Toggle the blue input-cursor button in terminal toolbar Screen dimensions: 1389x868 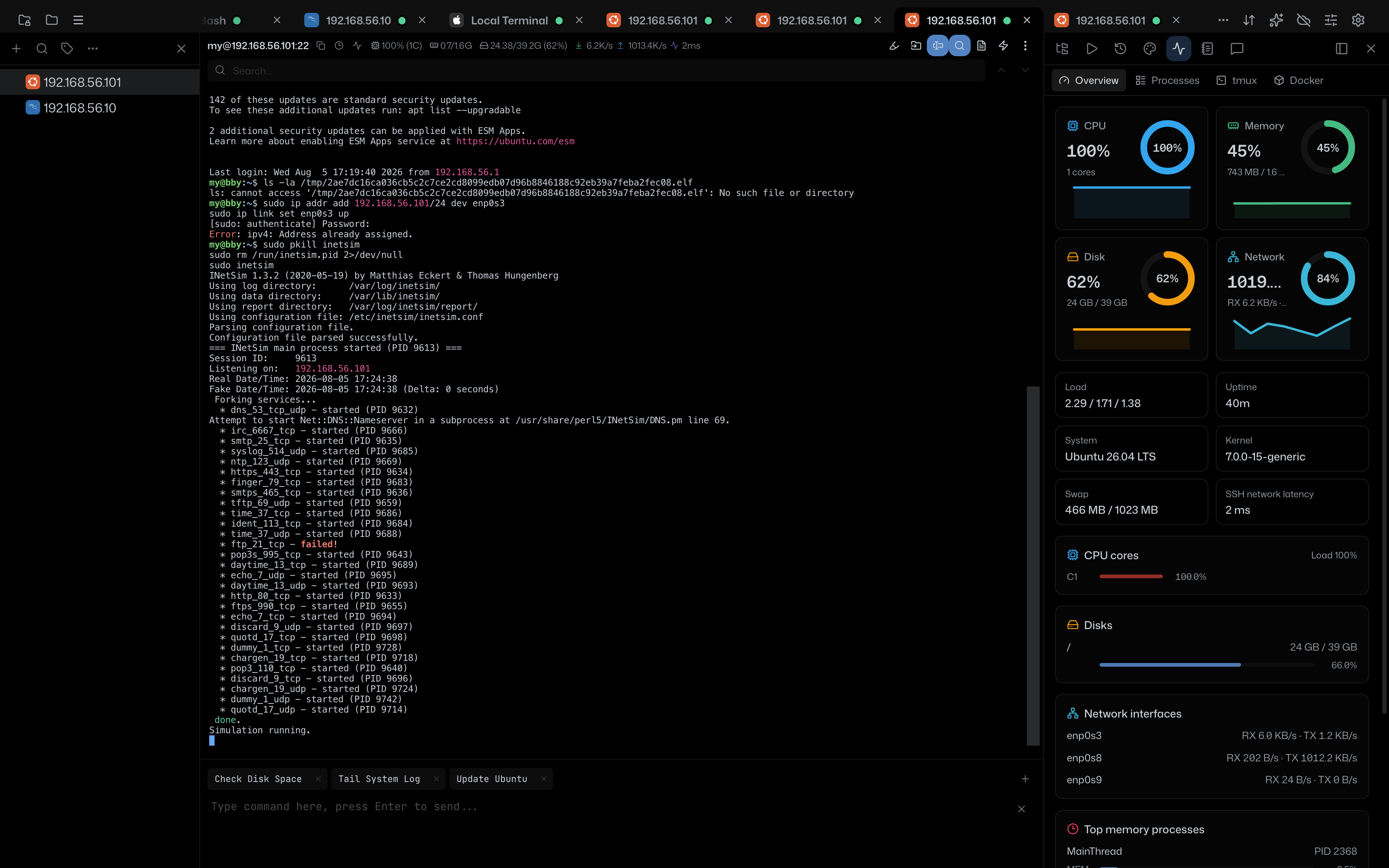[938, 45]
